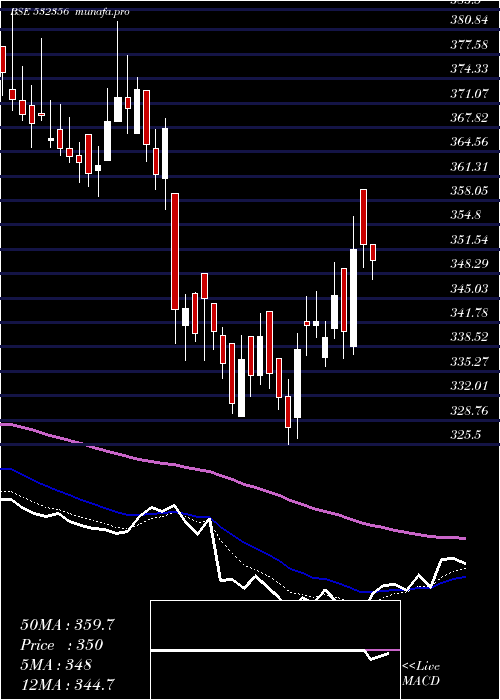Viewport: 500px width, 700px height.
Task: Click the tall red candle topping near 358
Action: click(363, 217)
